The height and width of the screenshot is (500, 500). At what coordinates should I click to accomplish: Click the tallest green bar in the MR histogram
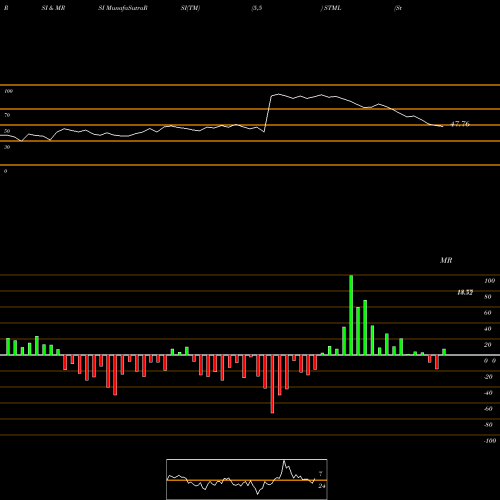(351, 315)
